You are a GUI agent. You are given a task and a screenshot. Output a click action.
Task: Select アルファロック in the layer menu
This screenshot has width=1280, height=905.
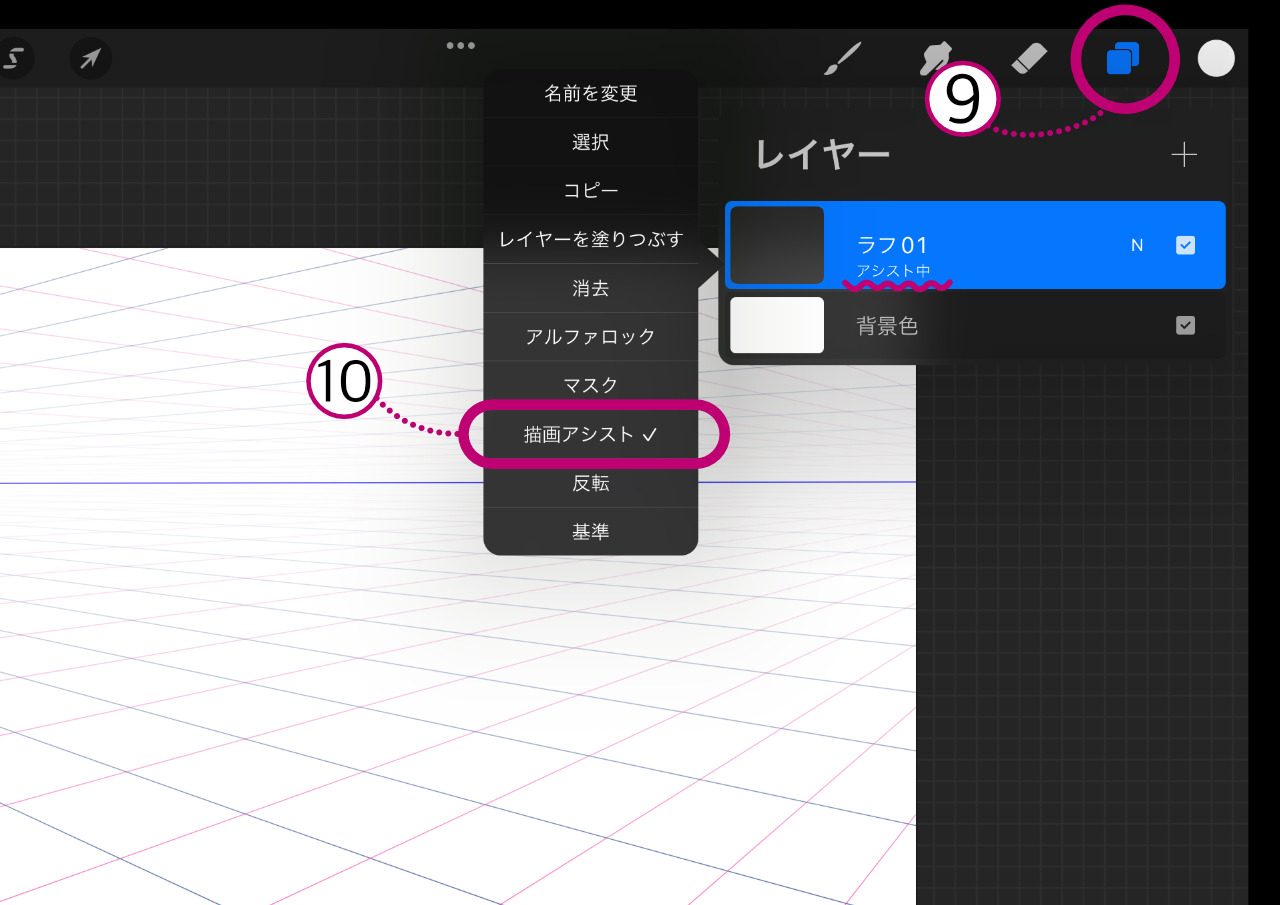590,337
